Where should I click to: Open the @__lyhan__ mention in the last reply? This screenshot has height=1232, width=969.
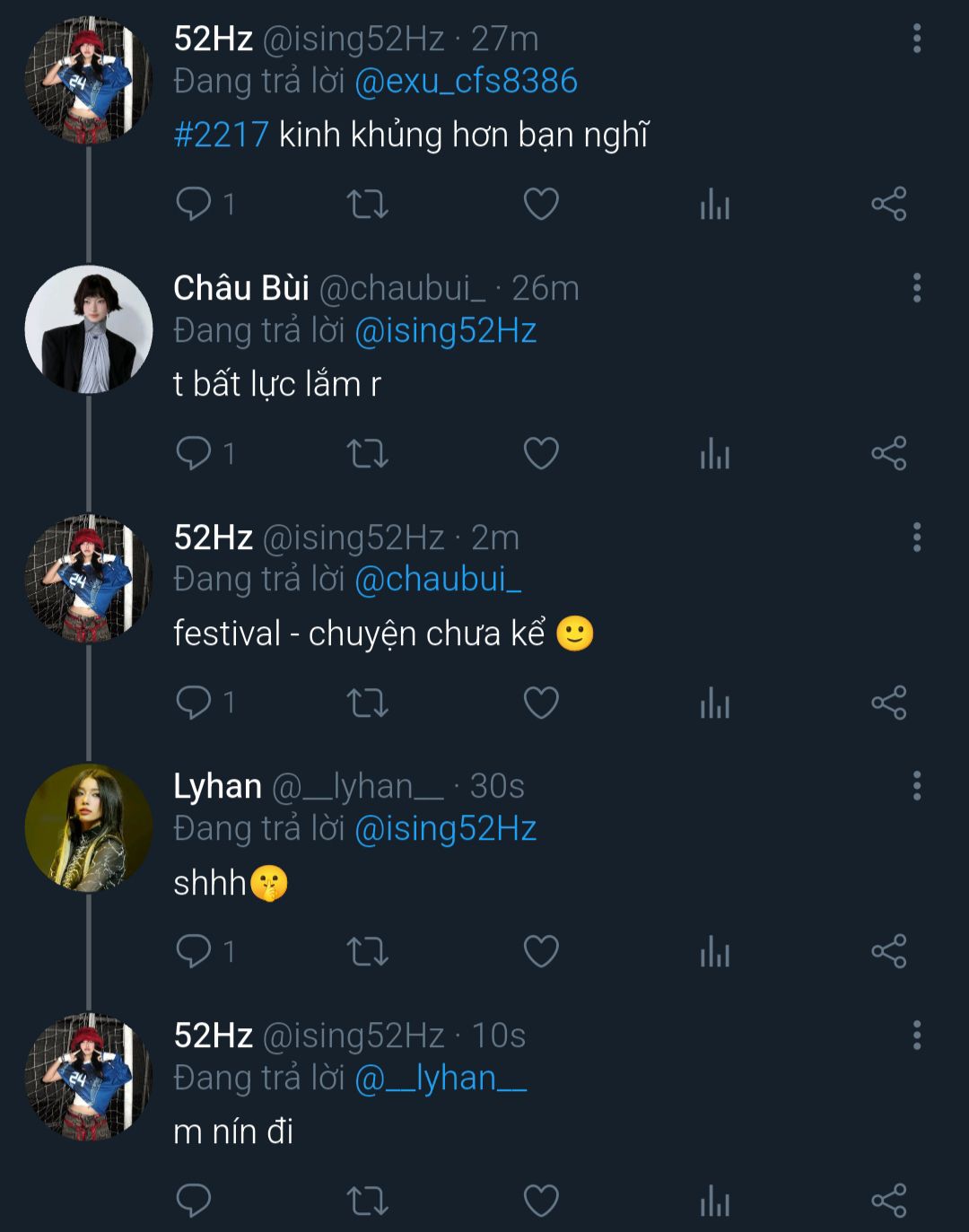(441, 1078)
